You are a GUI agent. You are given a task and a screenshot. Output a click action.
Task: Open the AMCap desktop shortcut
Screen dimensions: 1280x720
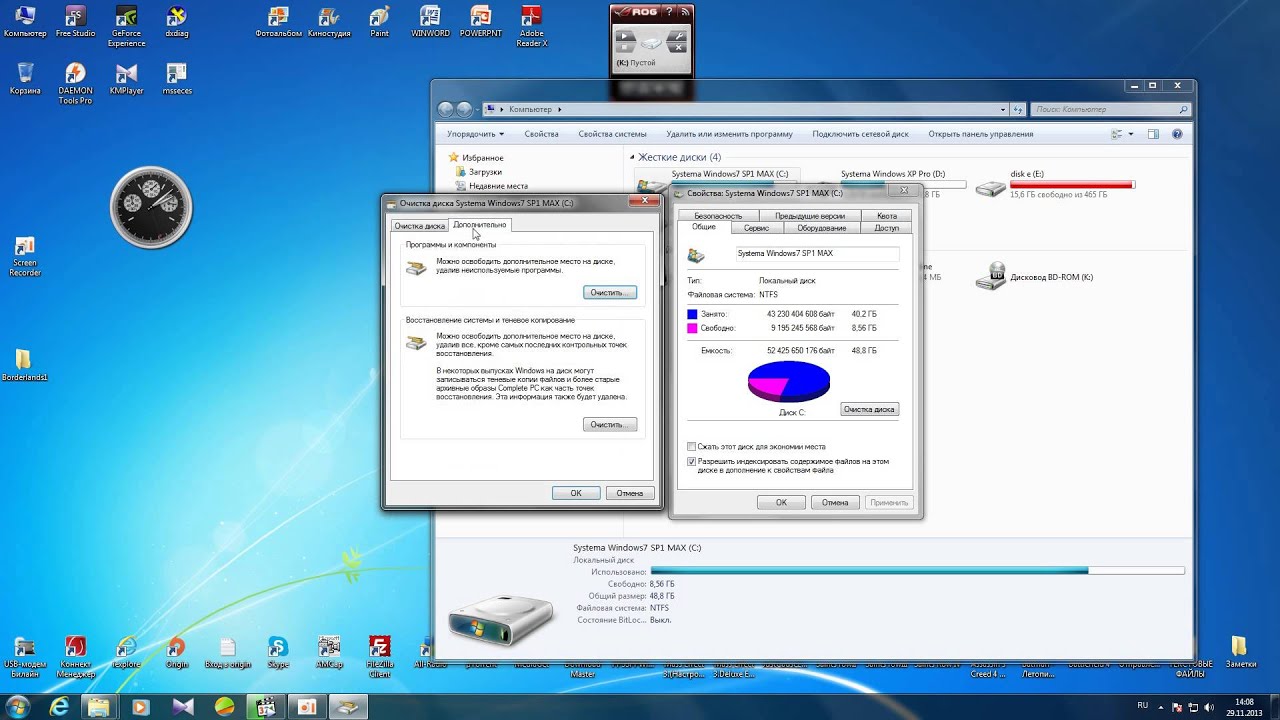click(329, 652)
